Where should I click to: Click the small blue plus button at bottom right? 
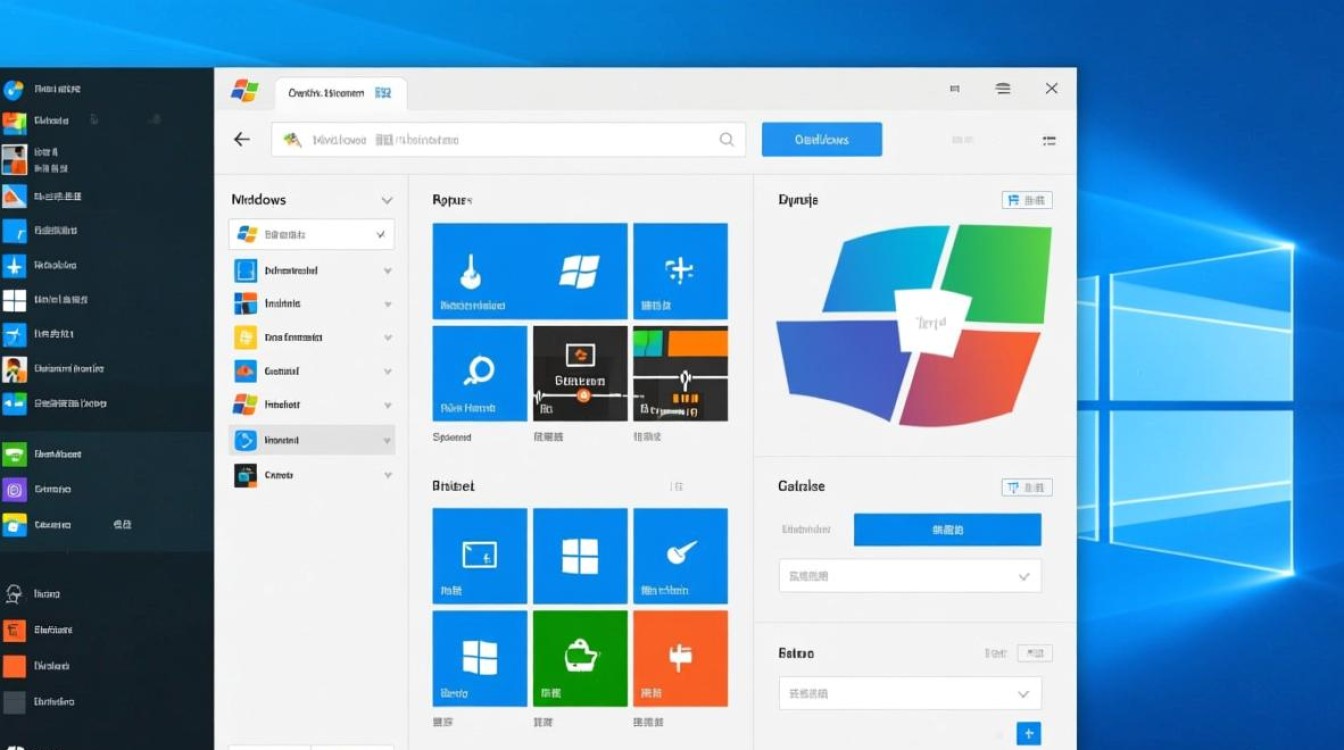pyautogui.click(x=1029, y=733)
